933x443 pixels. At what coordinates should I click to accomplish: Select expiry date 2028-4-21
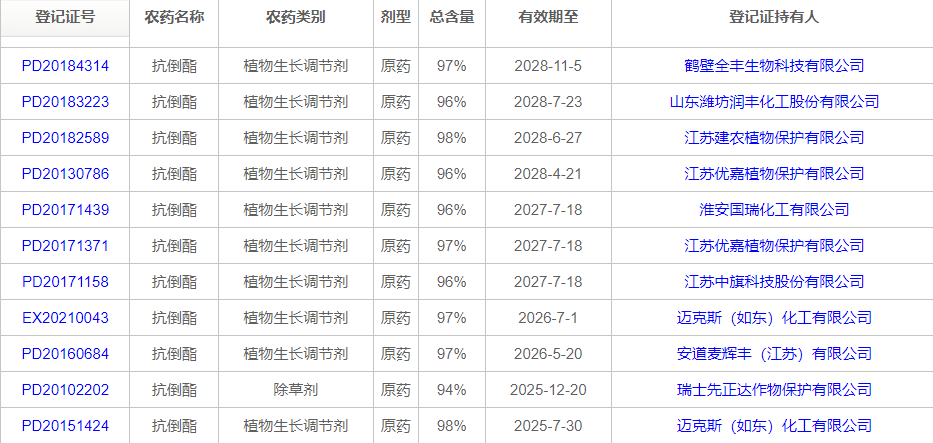click(x=548, y=174)
